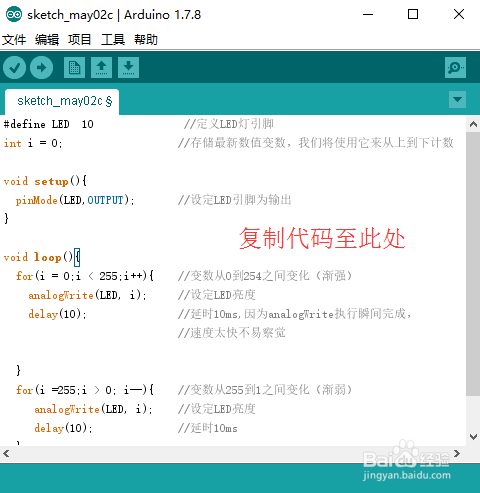Image resolution: width=480 pixels, height=493 pixels.
Task: Click the first 'delay(10);' line
Action: (x=57, y=314)
